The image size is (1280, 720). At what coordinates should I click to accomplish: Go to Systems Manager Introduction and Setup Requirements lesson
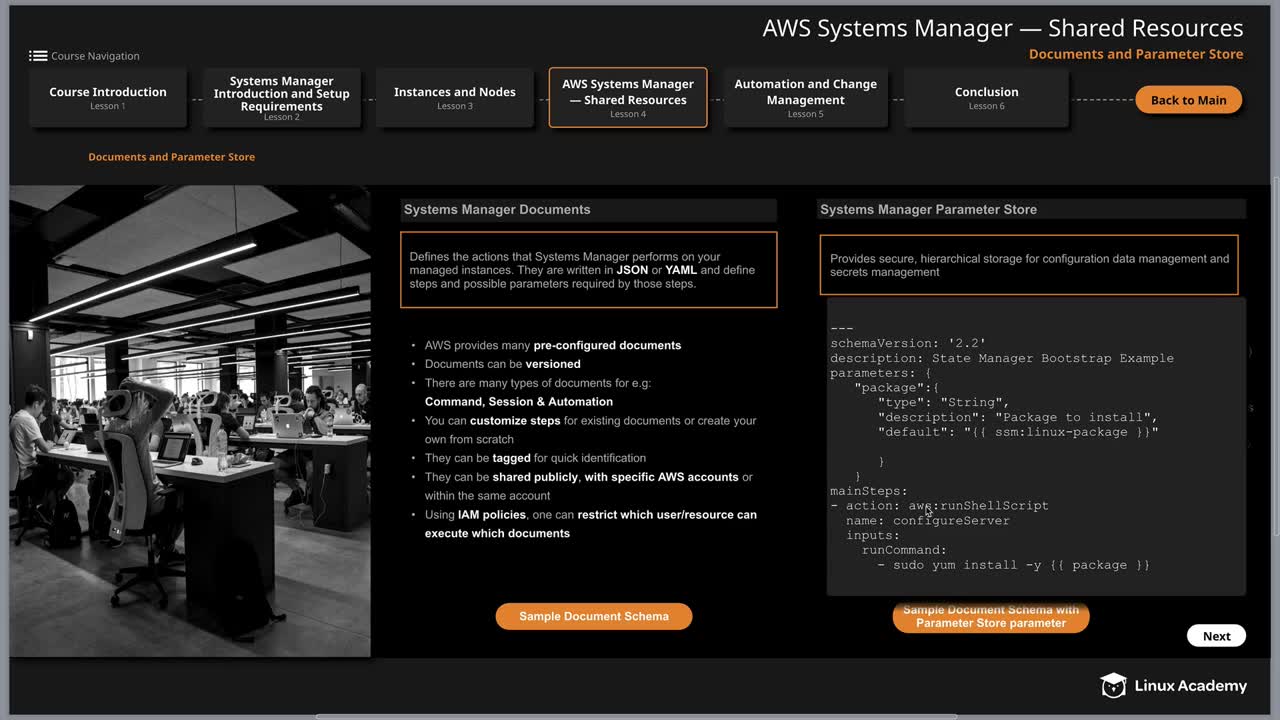[282, 97]
